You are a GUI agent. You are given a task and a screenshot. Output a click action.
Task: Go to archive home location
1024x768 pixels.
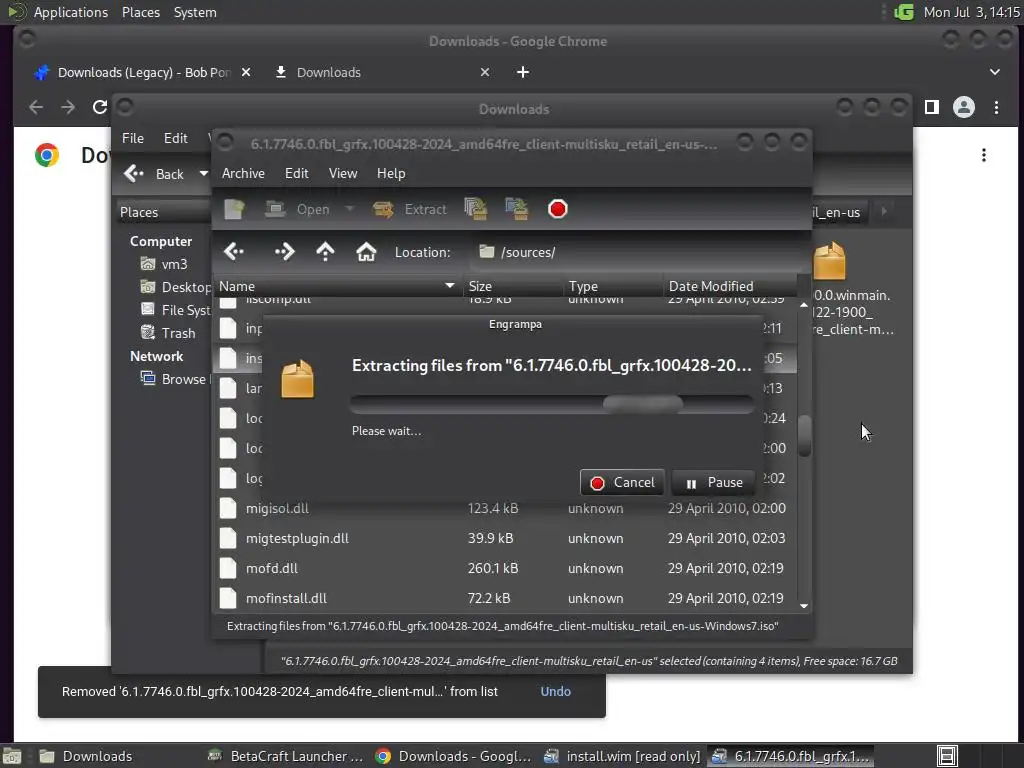pos(366,252)
